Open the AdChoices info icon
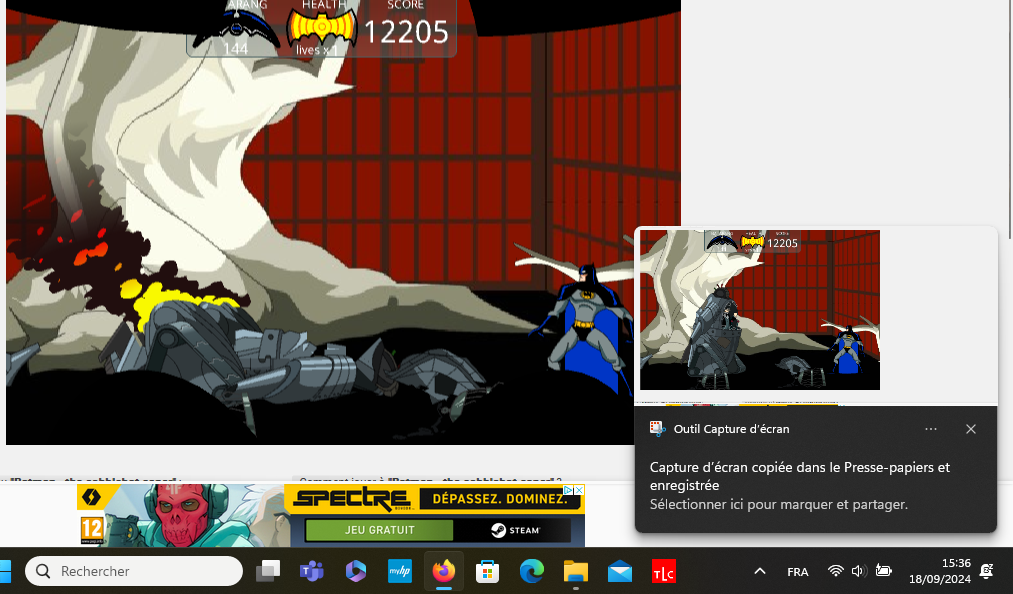The image size is (1013, 594). coord(569,490)
